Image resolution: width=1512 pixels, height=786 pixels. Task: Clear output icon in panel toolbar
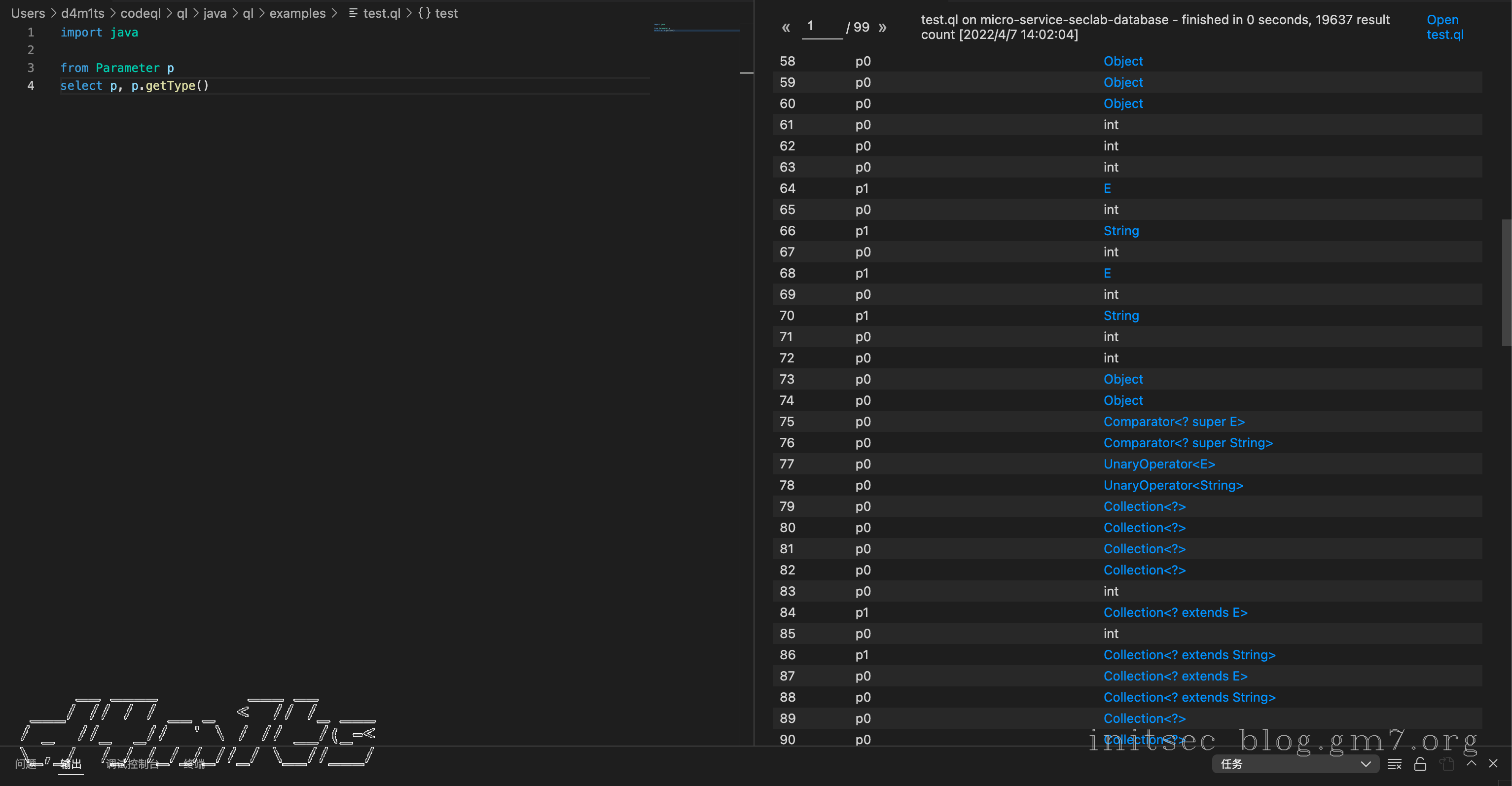(x=1395, y=764)
